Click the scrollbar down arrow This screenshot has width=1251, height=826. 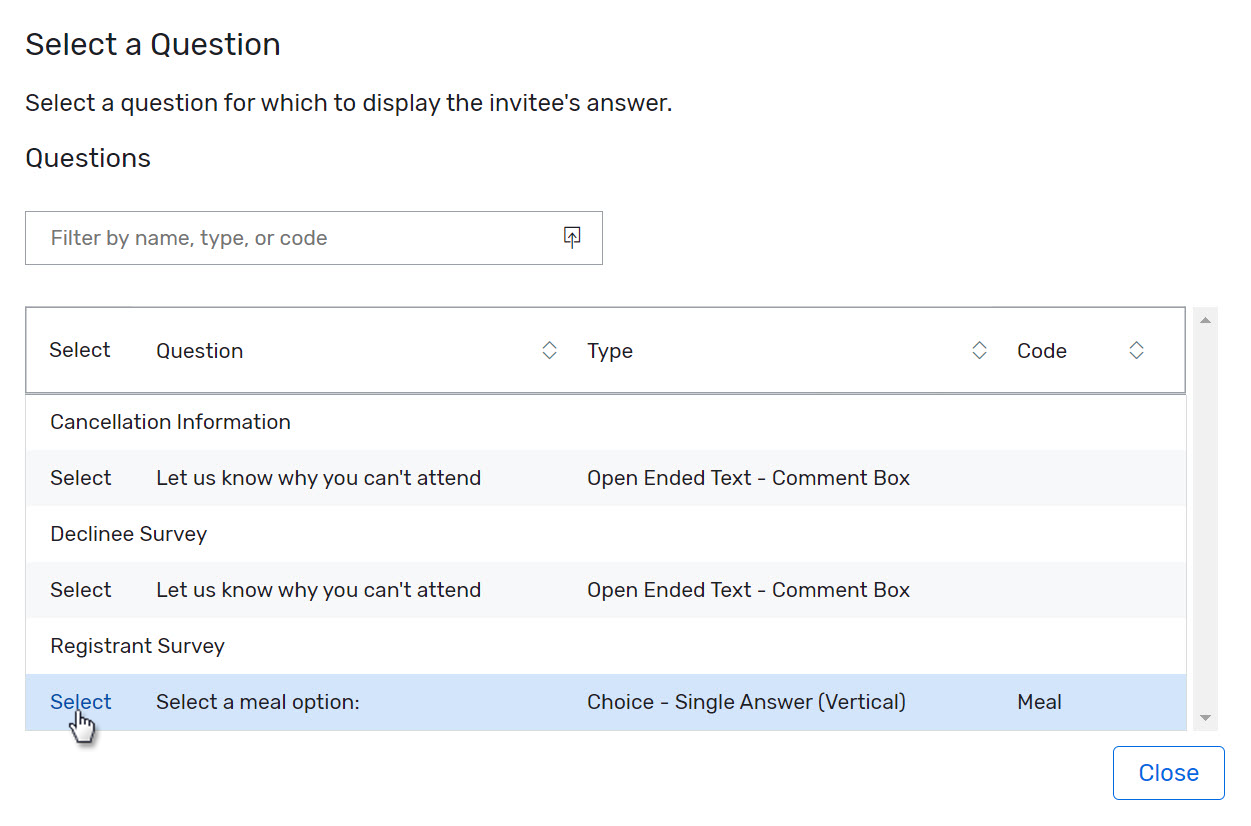coord(1206,718)
